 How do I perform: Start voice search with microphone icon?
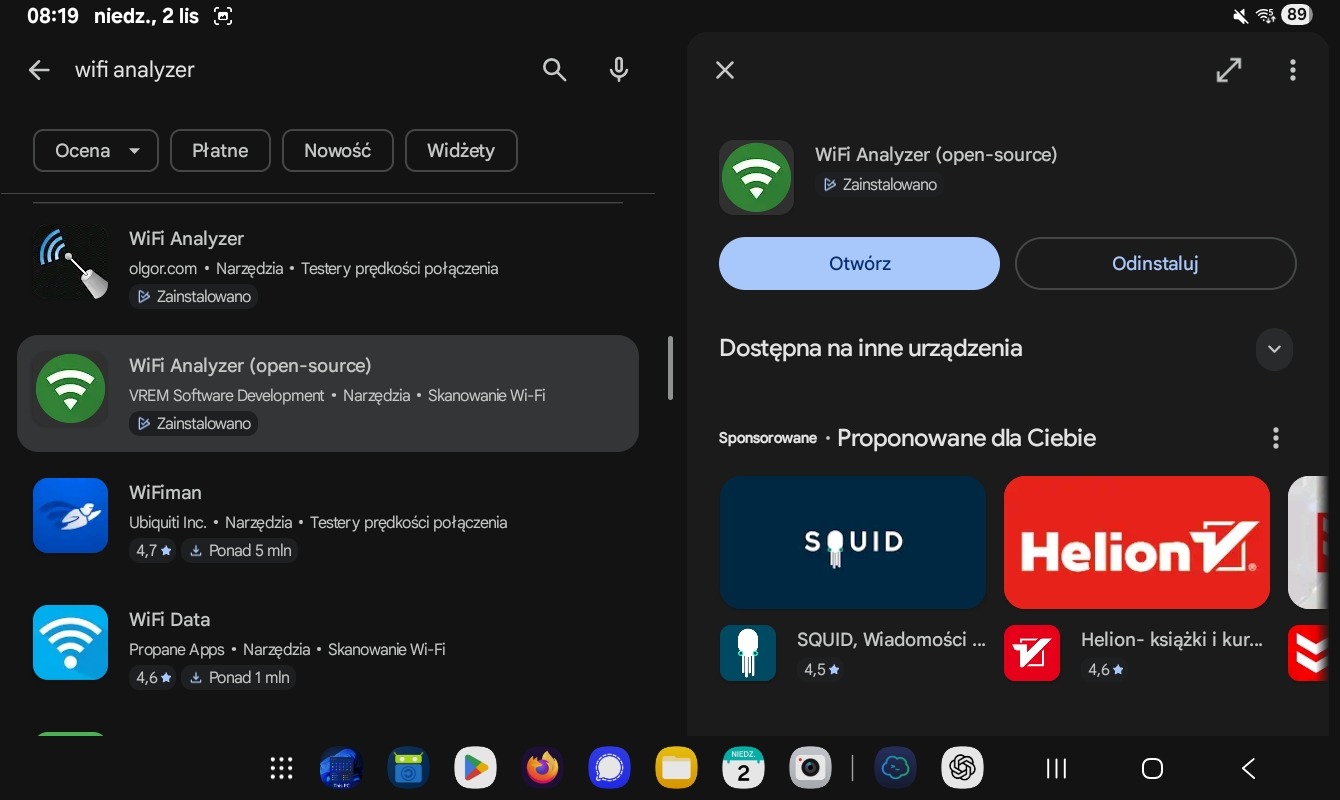point(619,70)
